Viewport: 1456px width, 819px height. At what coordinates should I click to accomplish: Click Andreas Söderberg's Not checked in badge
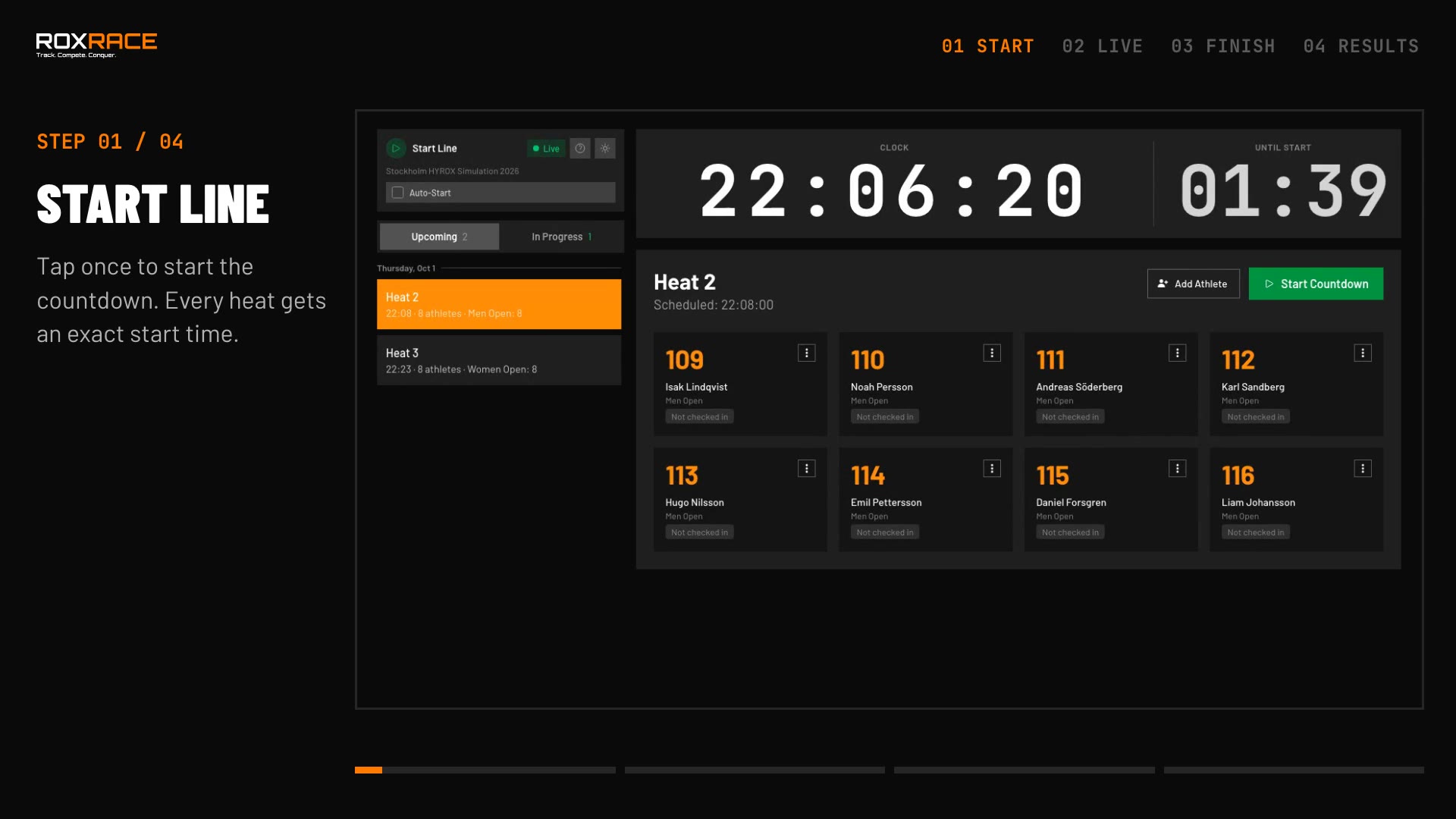(1070, 417)
